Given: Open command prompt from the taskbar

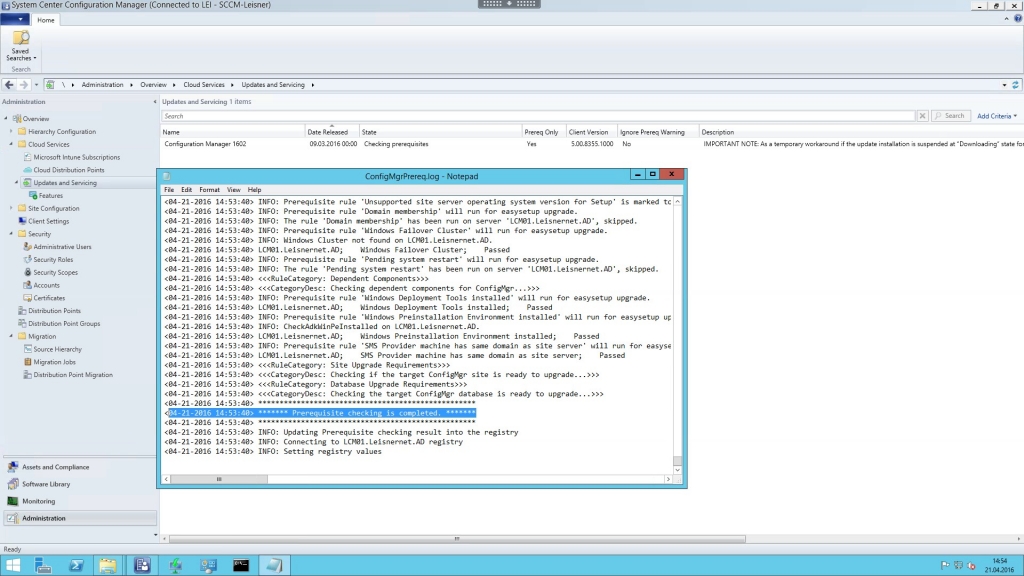Looking at the screenshot, I should pos(241,566).
